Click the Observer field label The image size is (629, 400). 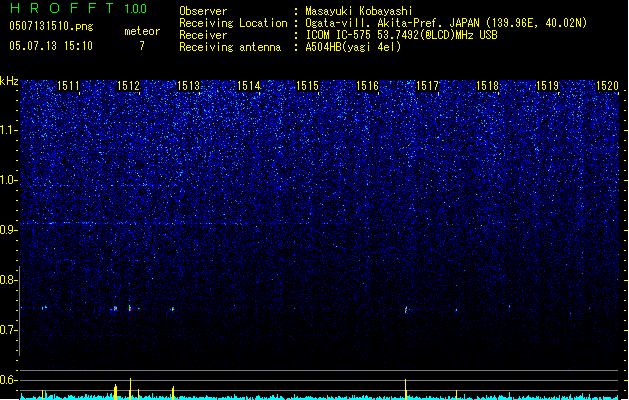click(x=203, y=11)
